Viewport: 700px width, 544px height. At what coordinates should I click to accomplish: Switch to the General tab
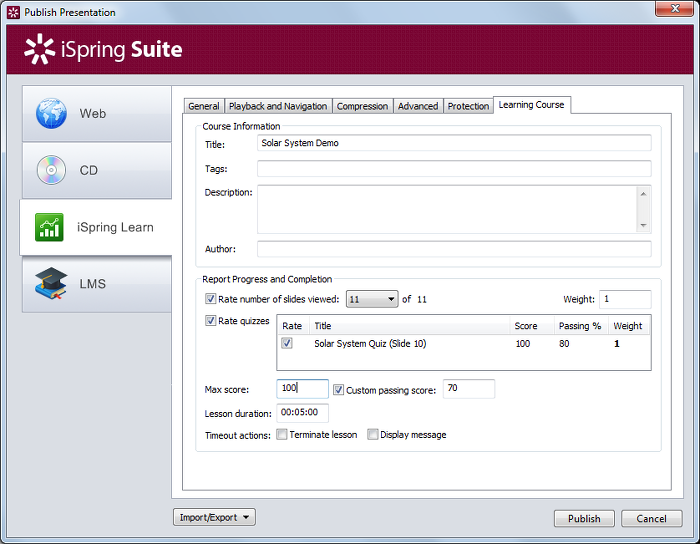[x=204, y=106]
